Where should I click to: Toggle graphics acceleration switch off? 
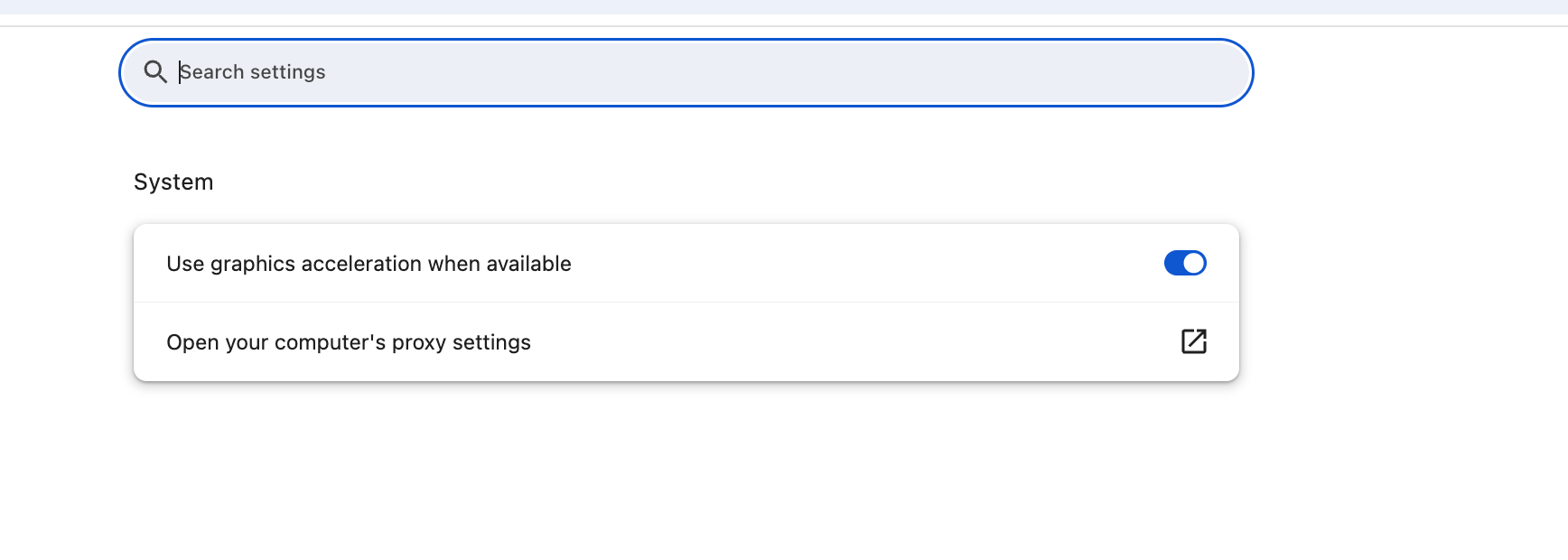[1185, 263]
